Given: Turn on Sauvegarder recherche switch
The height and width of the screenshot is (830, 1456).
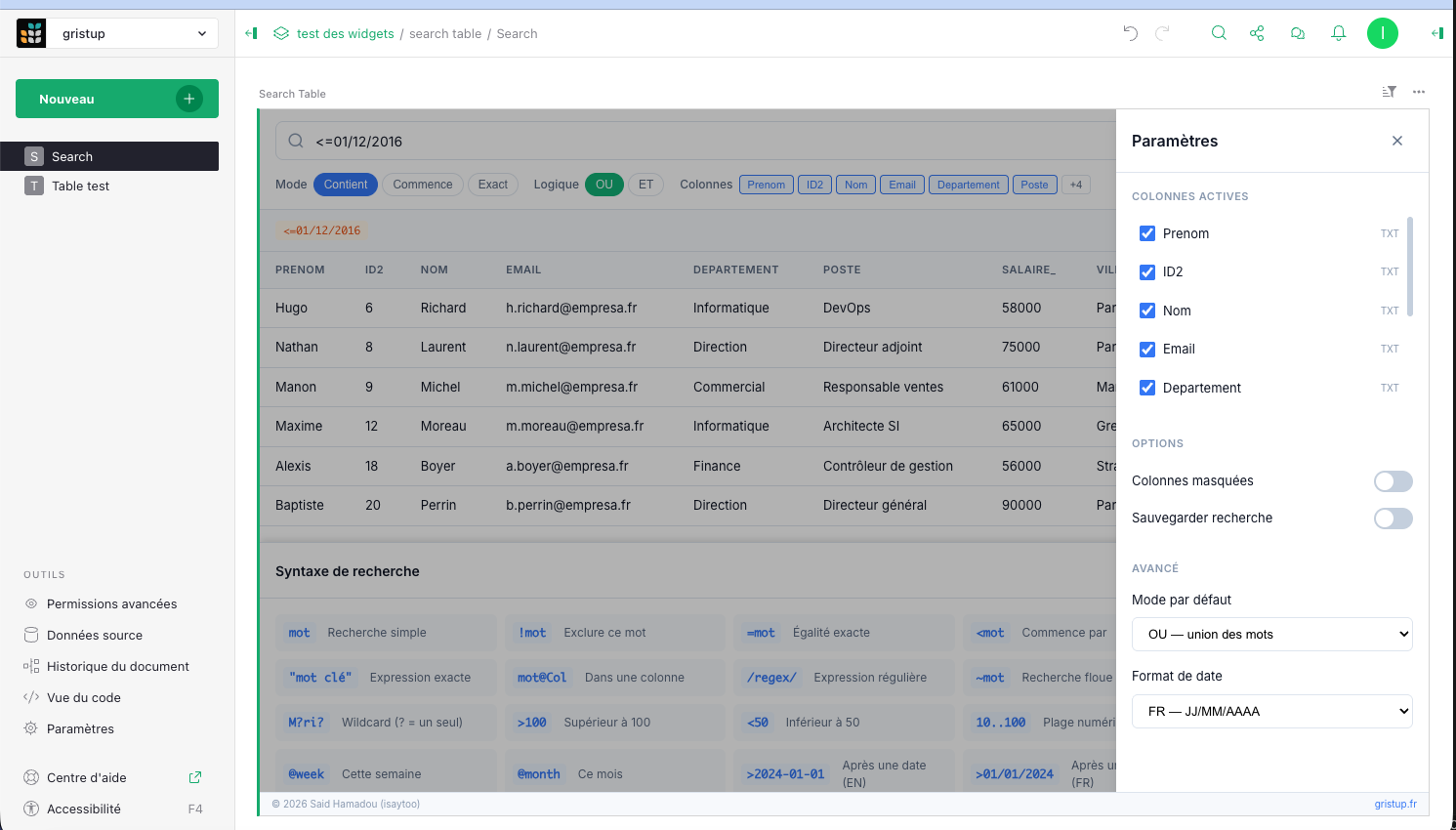Looking at the screenshot, I should point(1393,519).
